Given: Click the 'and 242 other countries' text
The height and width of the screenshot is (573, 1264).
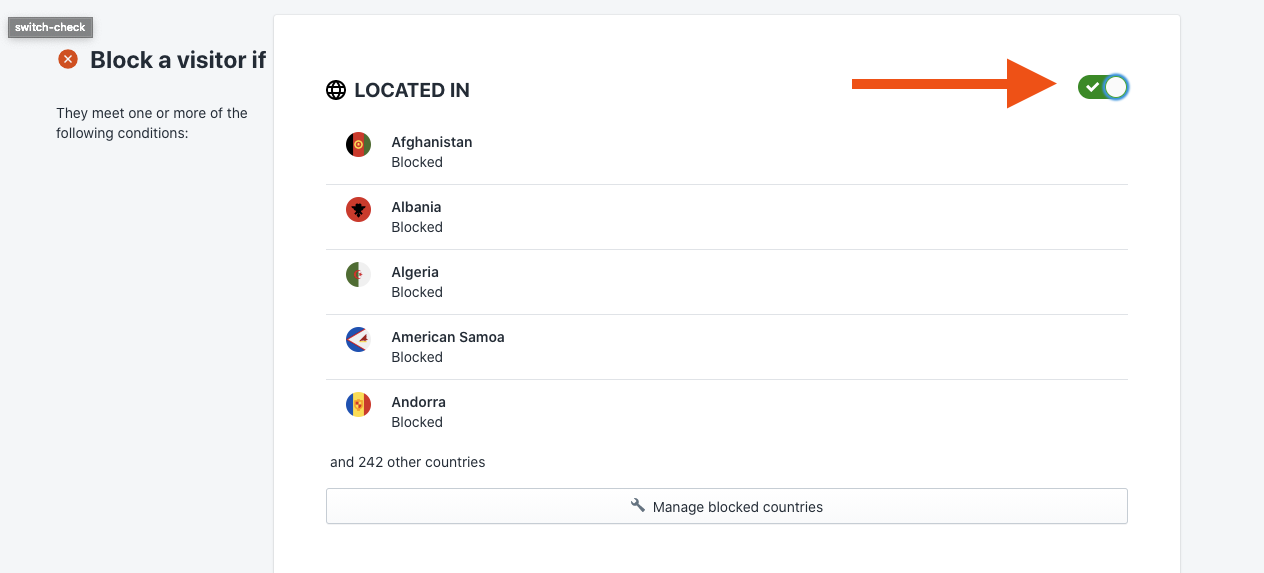Looking at the screenshot, I should coord(408,462).
